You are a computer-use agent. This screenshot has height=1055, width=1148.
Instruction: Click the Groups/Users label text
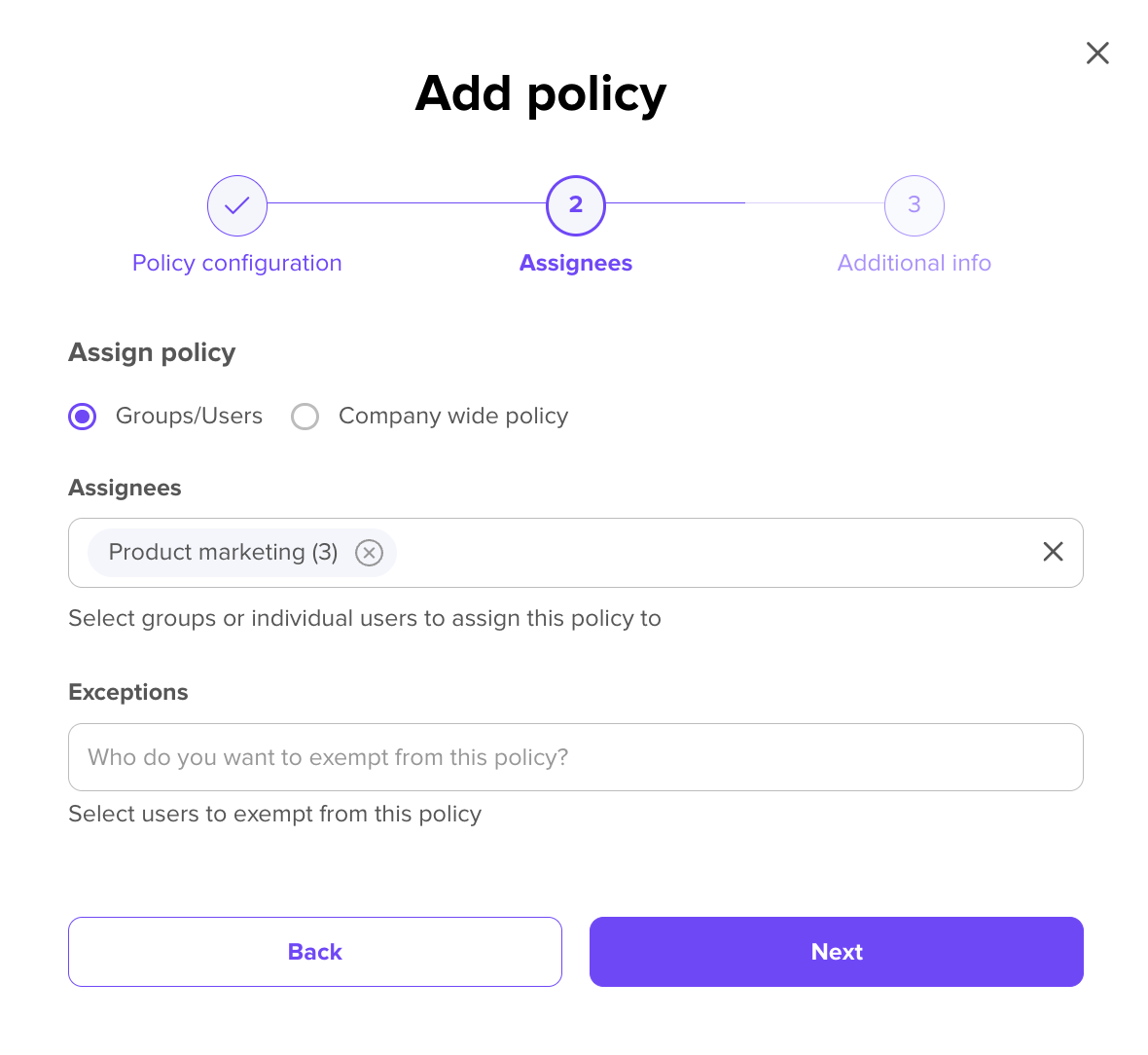tap(189, 417)
